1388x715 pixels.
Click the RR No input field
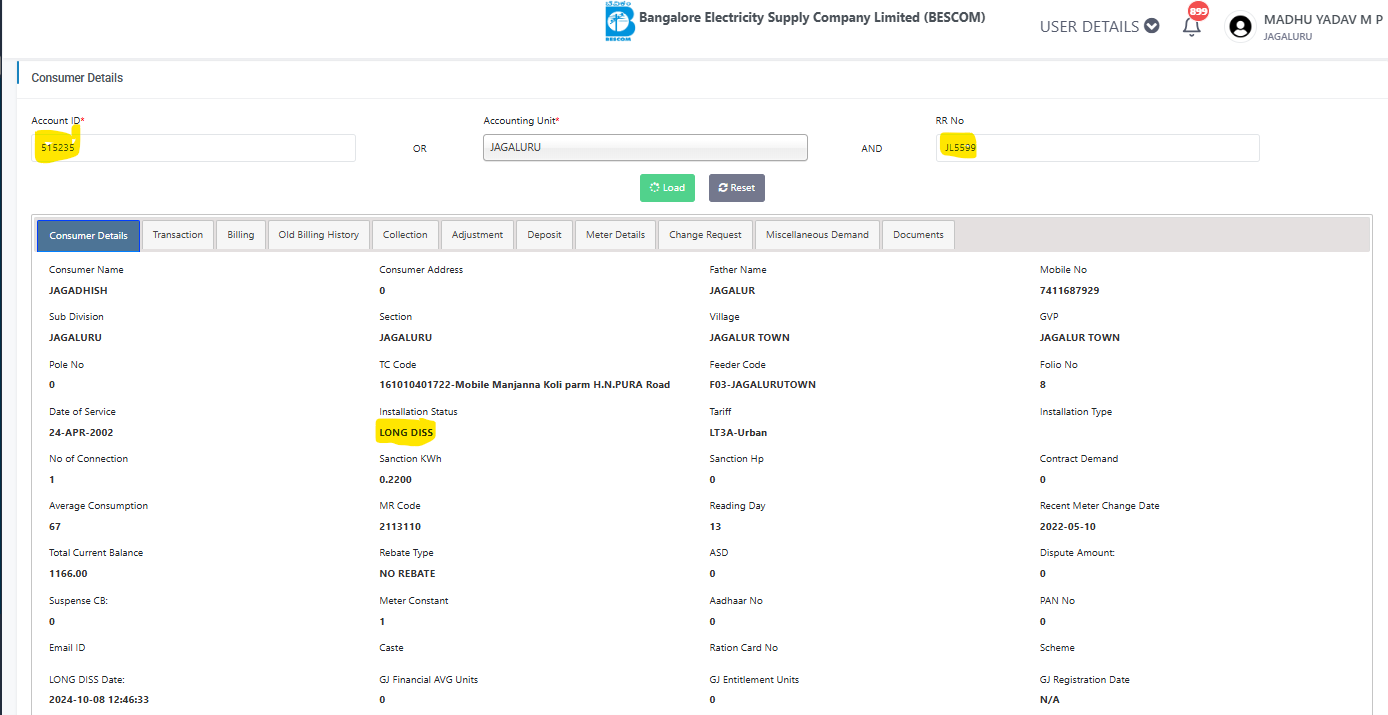coord(1097,148)
